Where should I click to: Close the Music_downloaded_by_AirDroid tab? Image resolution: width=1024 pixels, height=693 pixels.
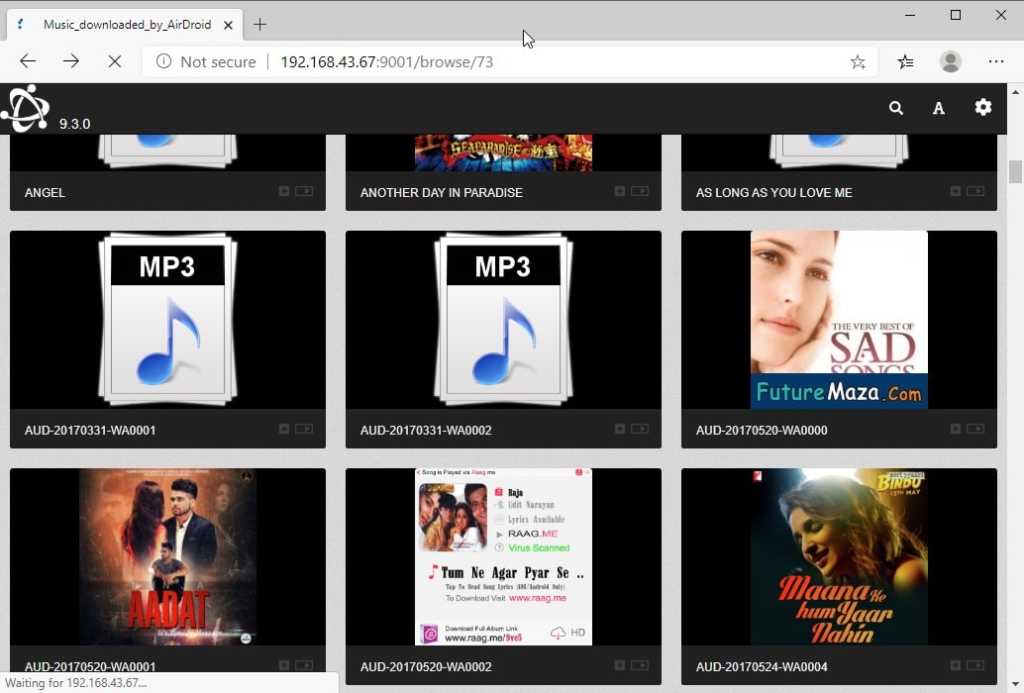pos(228,25)
